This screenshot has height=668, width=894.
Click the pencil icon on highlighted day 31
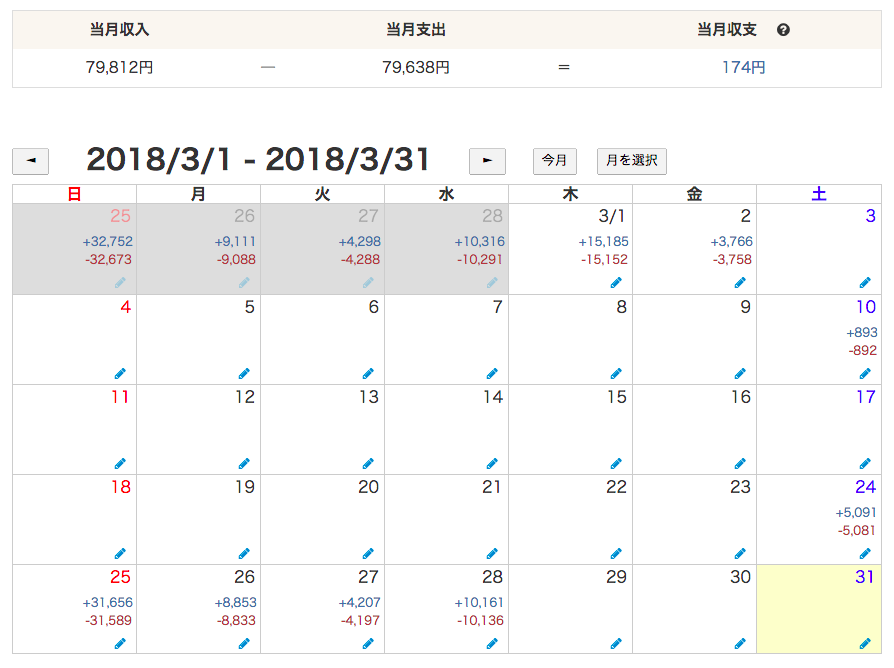click(x=865, y=643)
